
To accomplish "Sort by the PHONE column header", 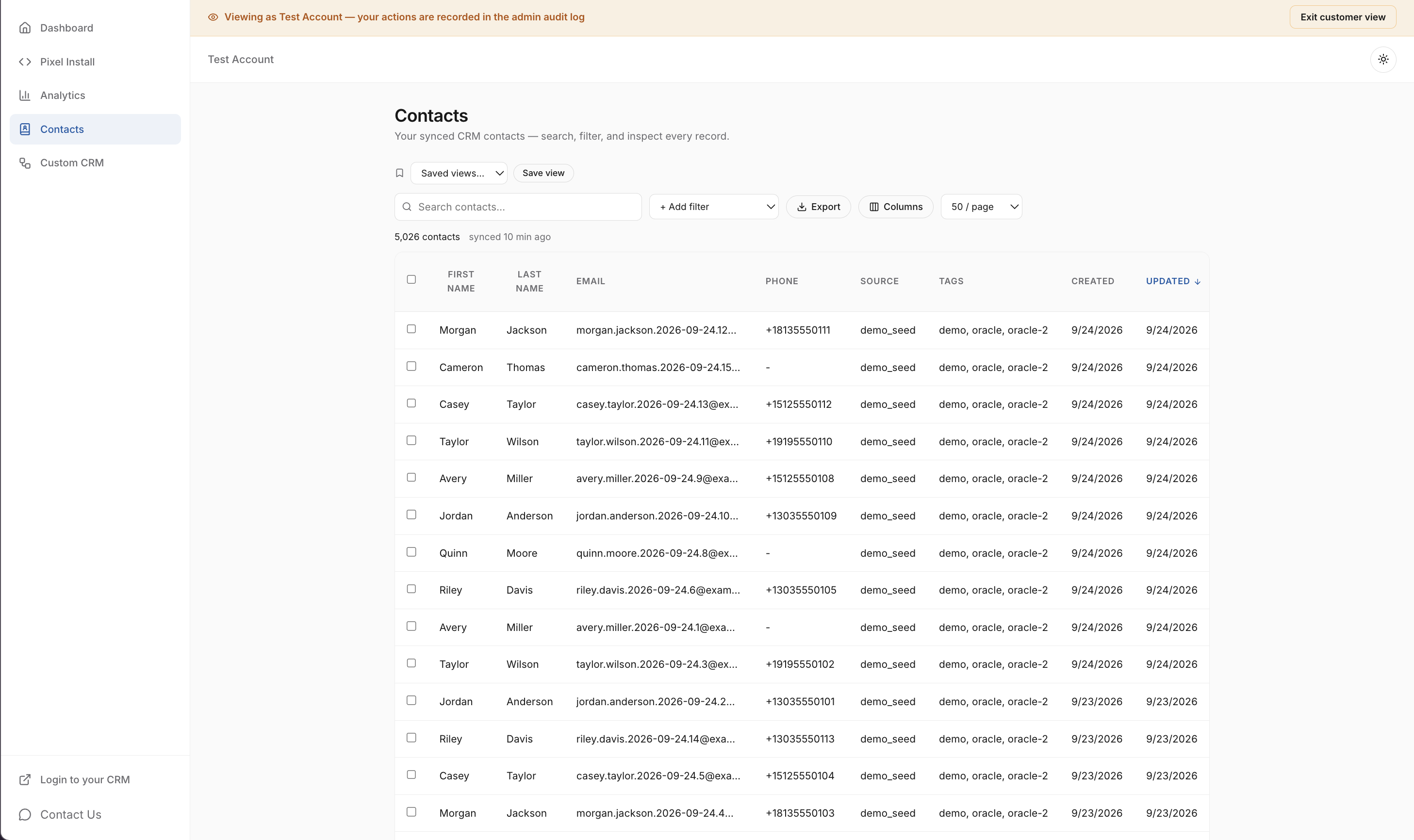I will point(781,281).
